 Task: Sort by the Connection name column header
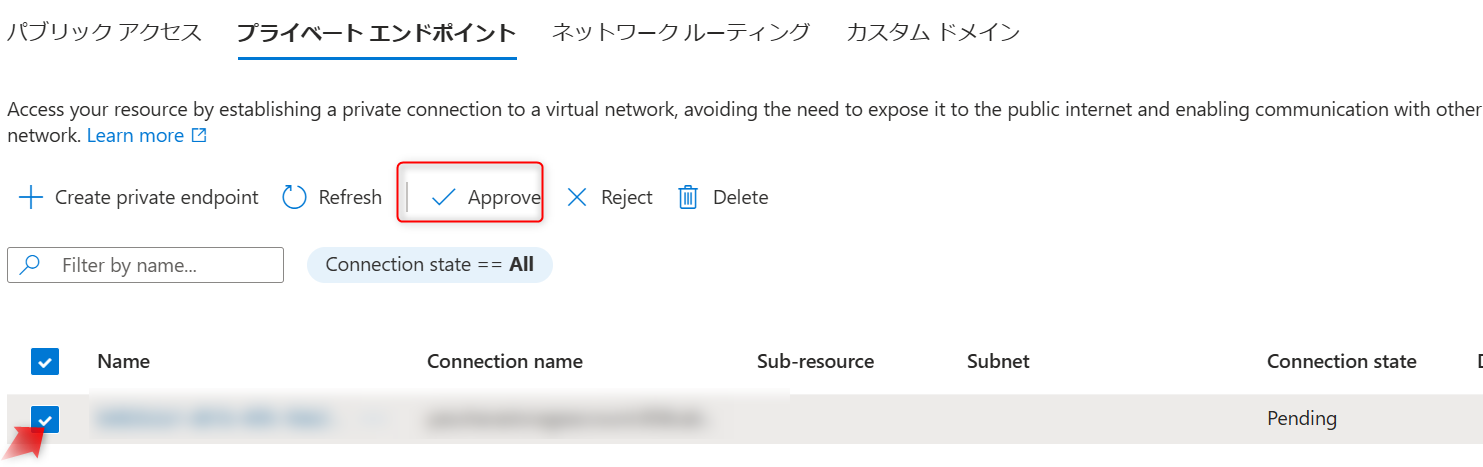click(504, 361)
